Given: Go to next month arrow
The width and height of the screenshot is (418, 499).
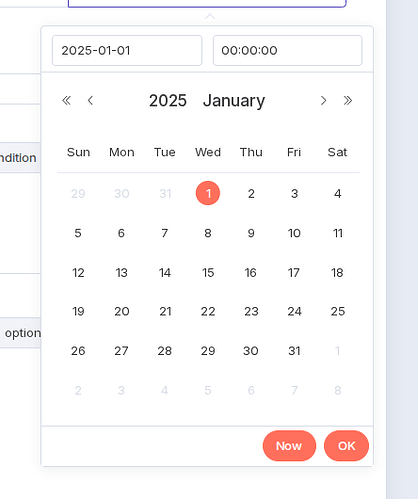Looking at the screenshot, I should (323, 100).
